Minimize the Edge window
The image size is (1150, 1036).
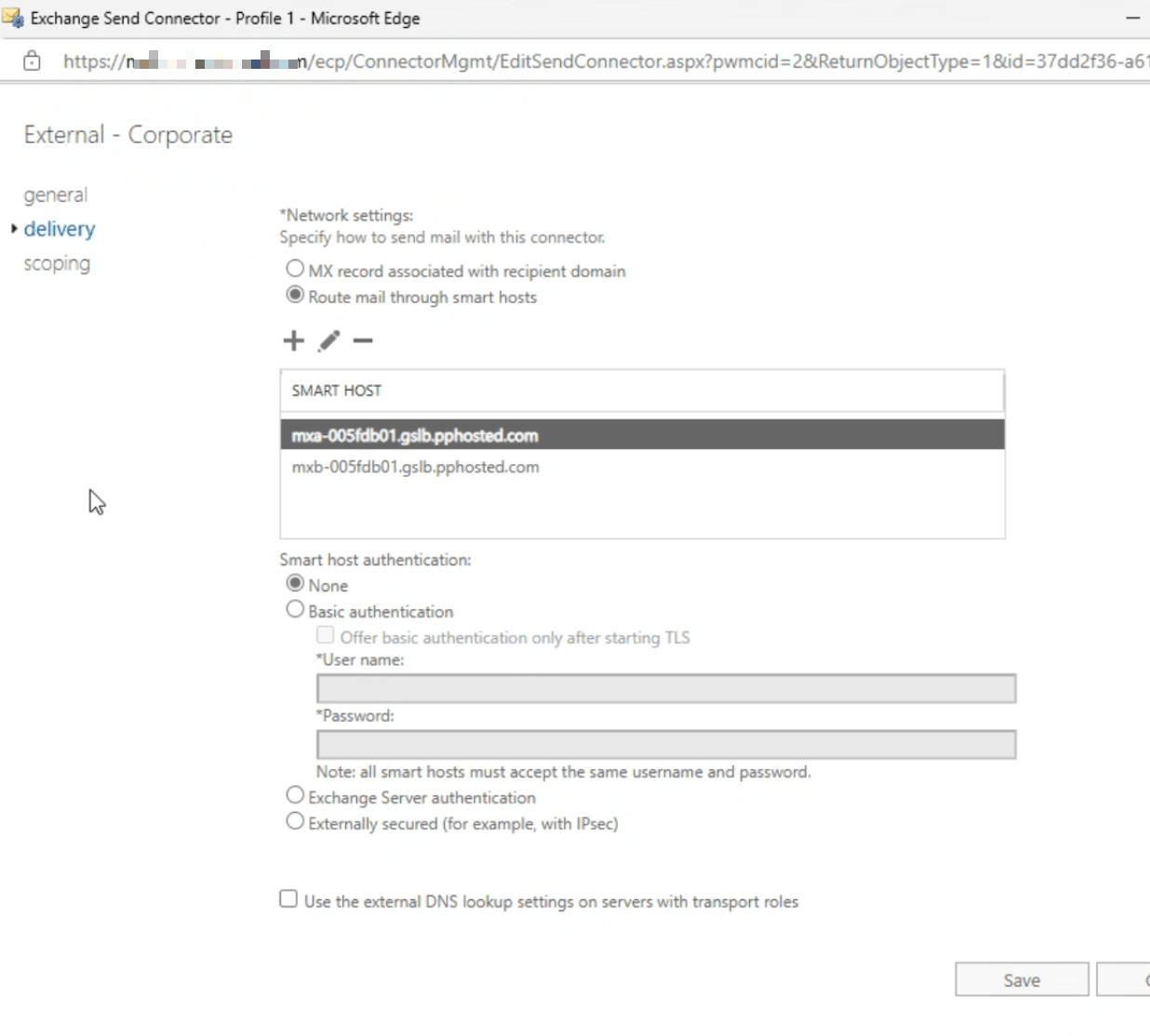pyautogui.click(x=1132, y=18)
